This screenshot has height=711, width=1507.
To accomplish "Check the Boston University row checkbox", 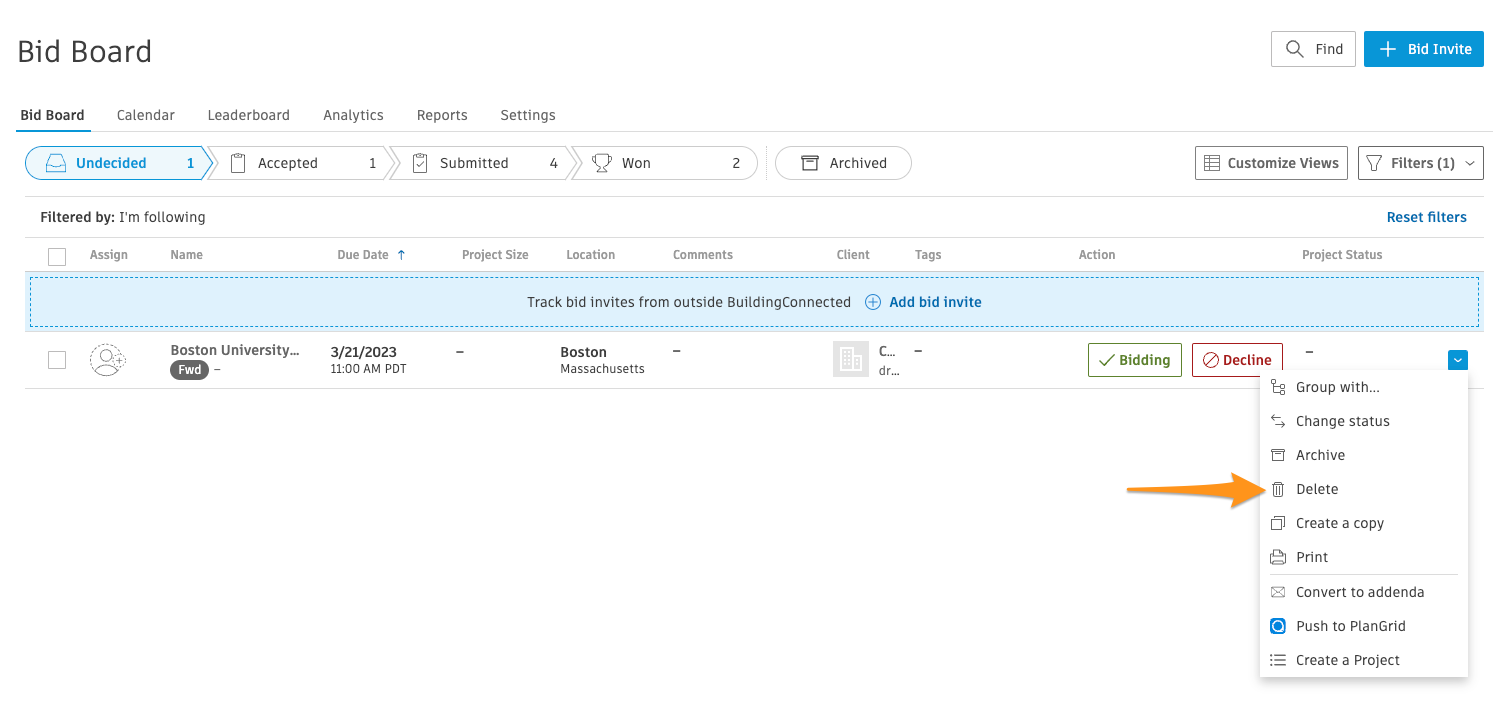I will click(57, 360).
